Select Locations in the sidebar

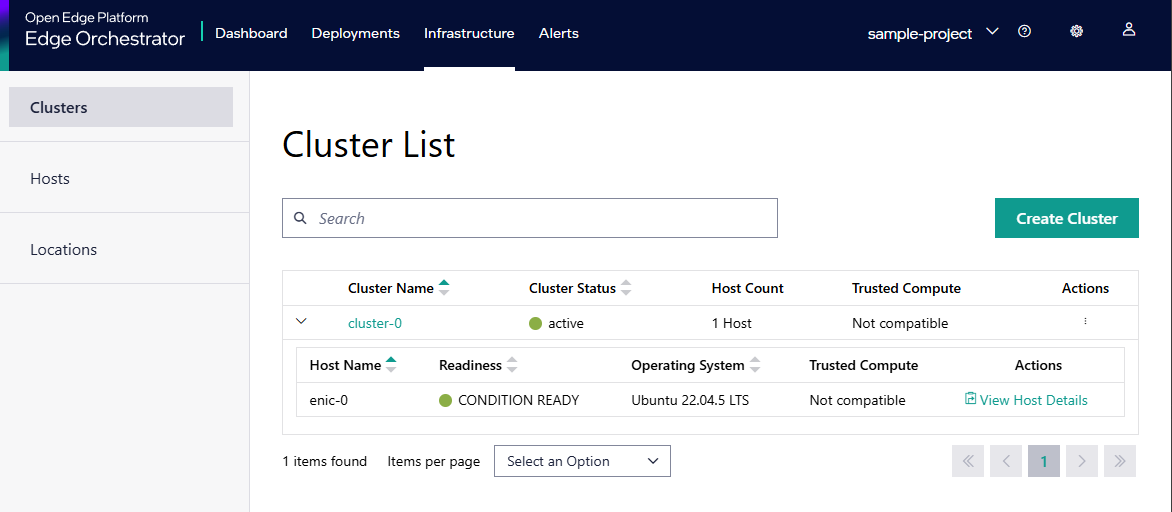coord(63,249)
